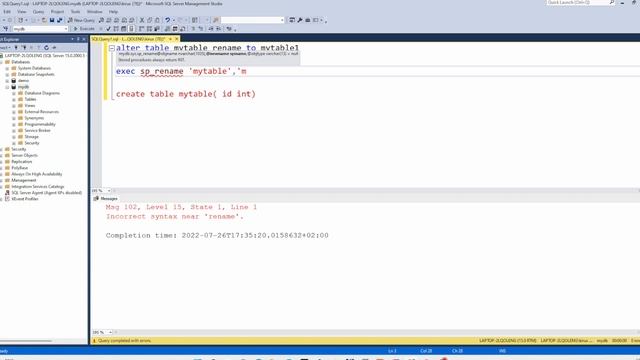Open the Tools menu

point(76,12)
